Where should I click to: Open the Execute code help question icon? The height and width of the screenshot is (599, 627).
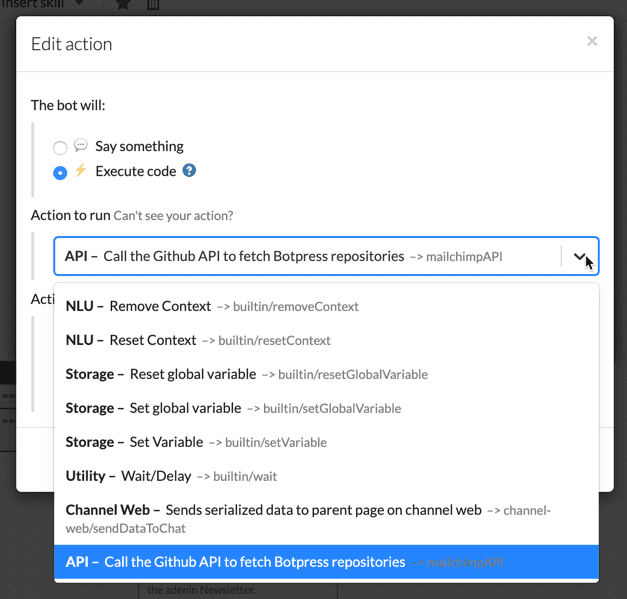(189, 170)
